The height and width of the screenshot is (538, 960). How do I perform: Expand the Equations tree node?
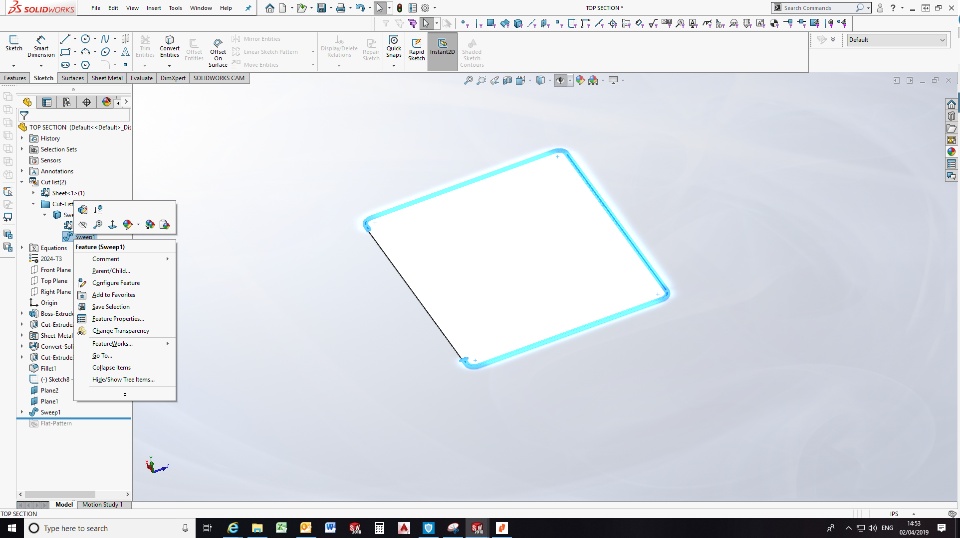pyautogui.click(x=22, y=248)
